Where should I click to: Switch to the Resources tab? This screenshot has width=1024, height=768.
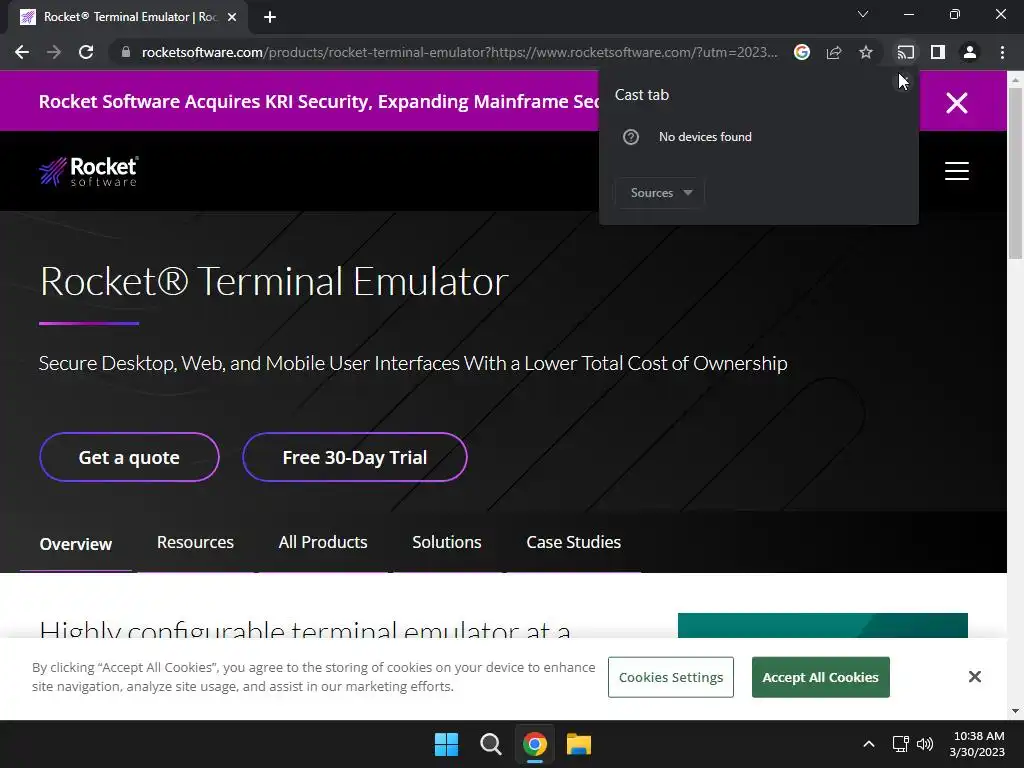[195, 542]
